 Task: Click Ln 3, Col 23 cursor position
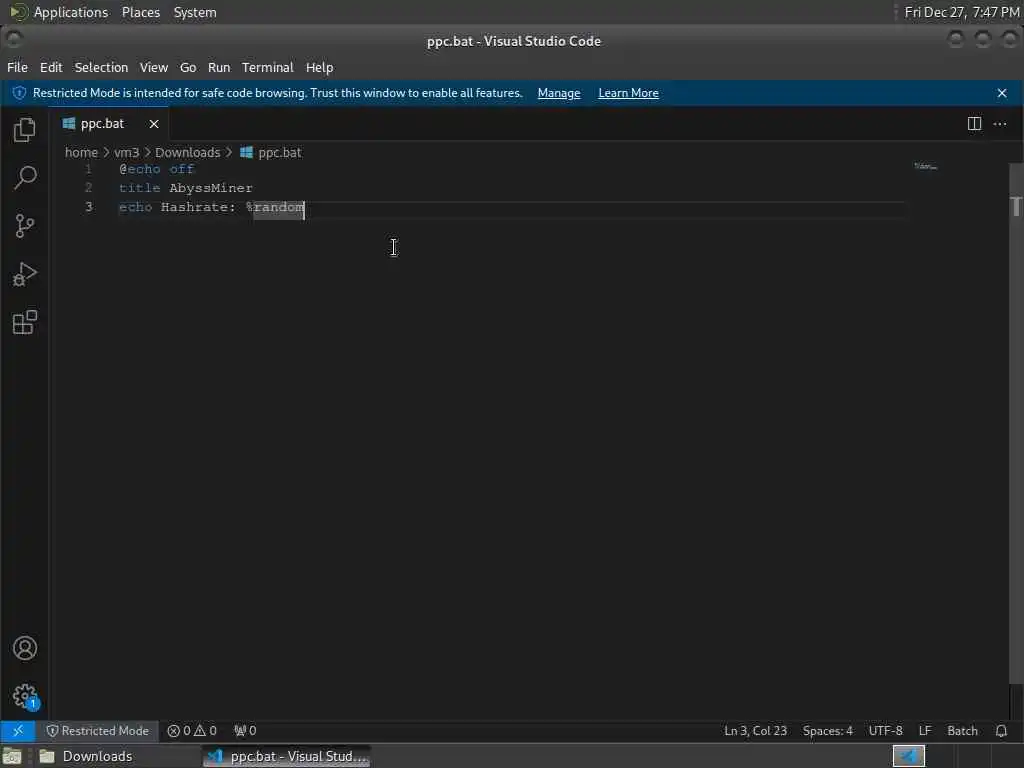(756, 731)
